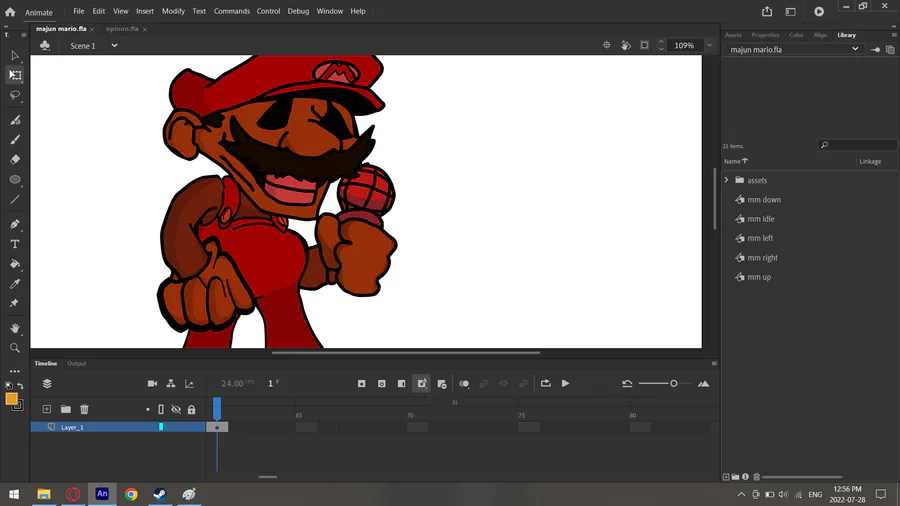Open the Control menu
Image resolution: width=900 pixels, height=506 pixels.
pos(268,11)
